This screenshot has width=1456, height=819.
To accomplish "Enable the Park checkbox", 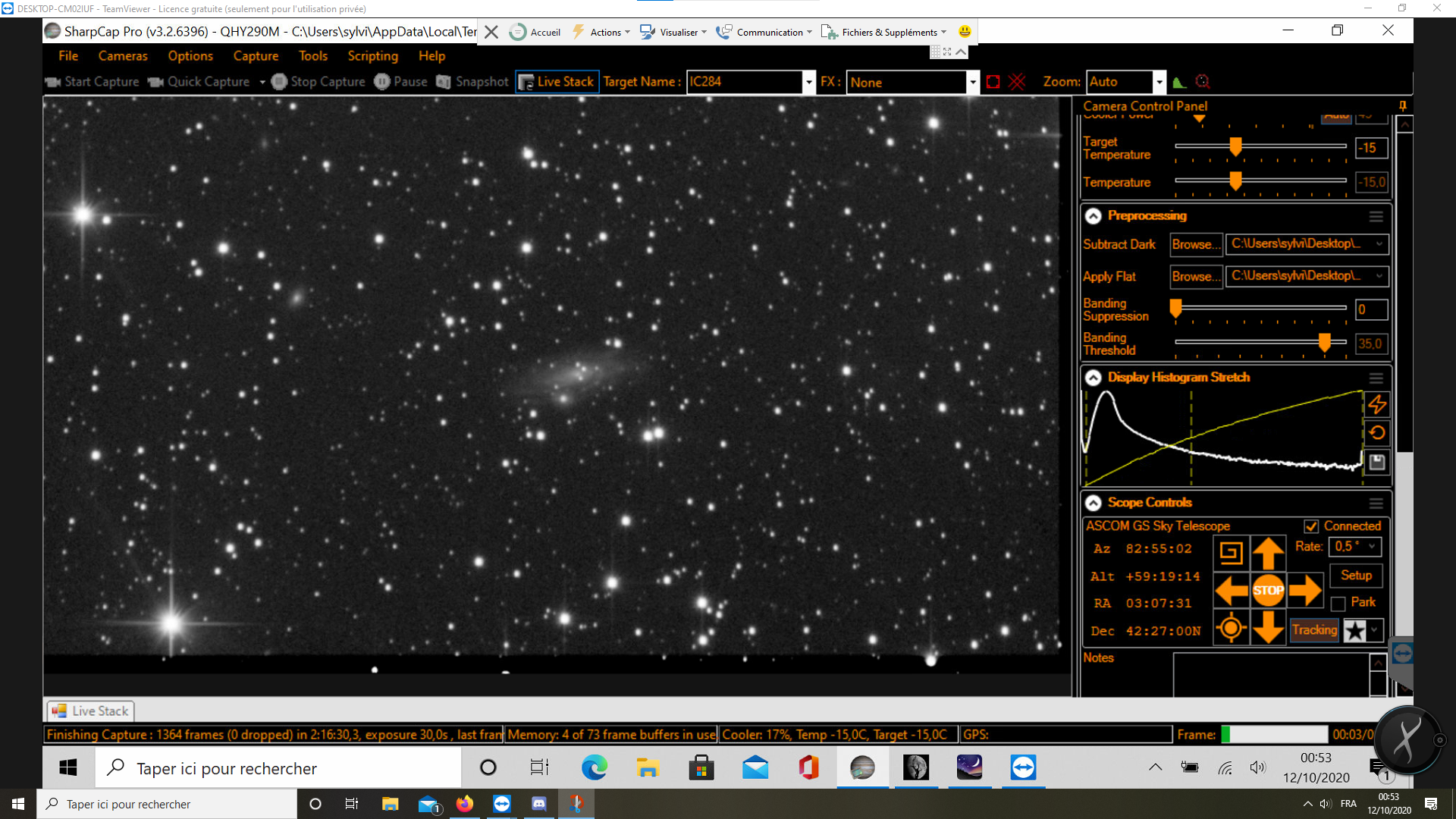I will pos(1338,604).
